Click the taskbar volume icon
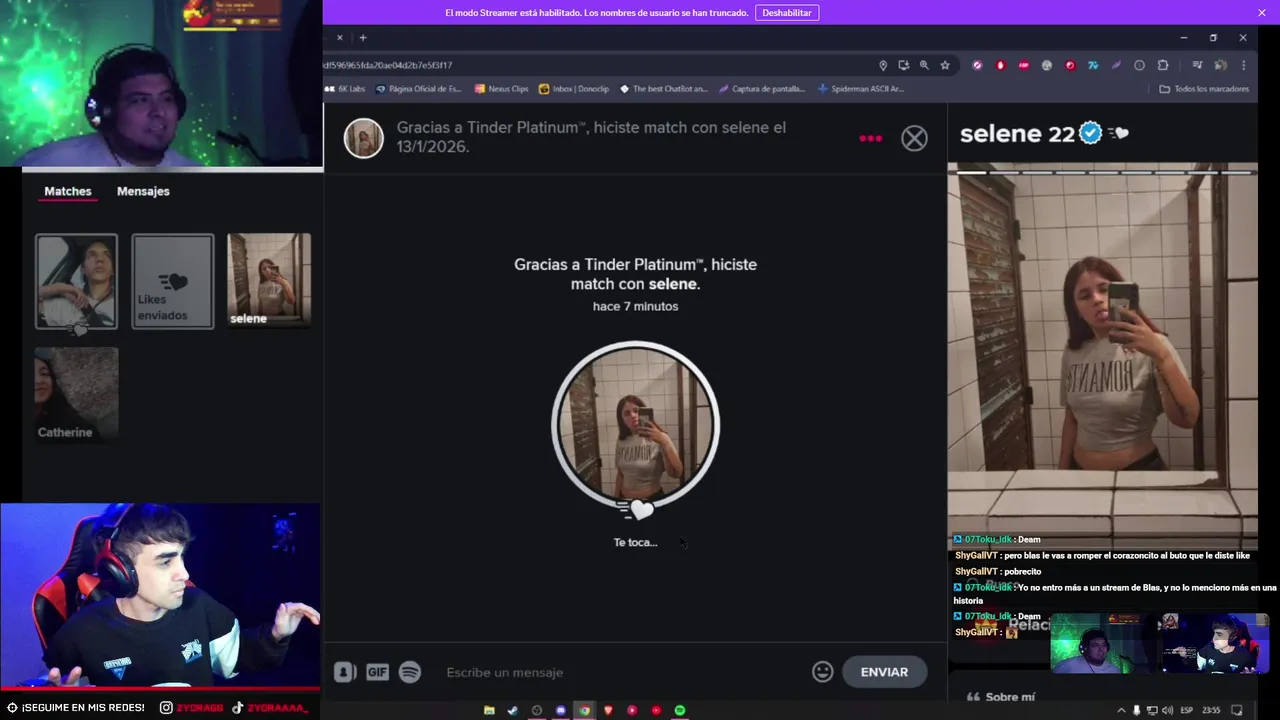 (x=1167, y=710)
